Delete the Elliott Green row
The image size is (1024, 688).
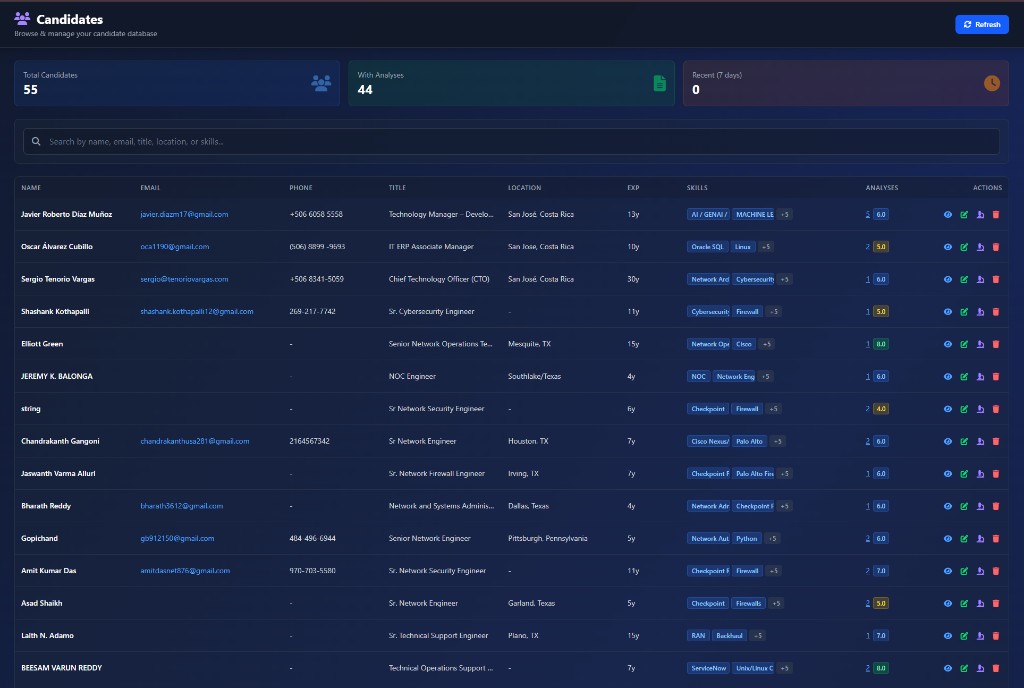(996, 344)
